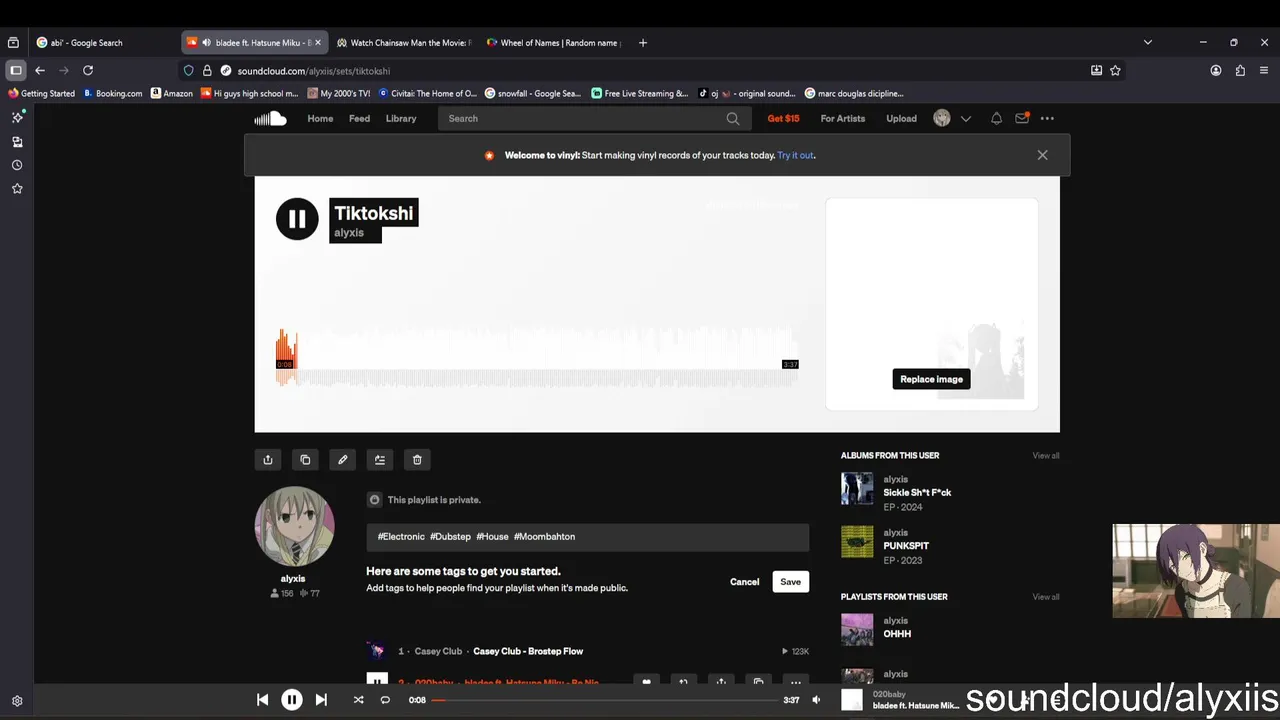Screen dimensions: 1280x720
Task: Click the search magnifier icon
Action: tap(733, 118)
